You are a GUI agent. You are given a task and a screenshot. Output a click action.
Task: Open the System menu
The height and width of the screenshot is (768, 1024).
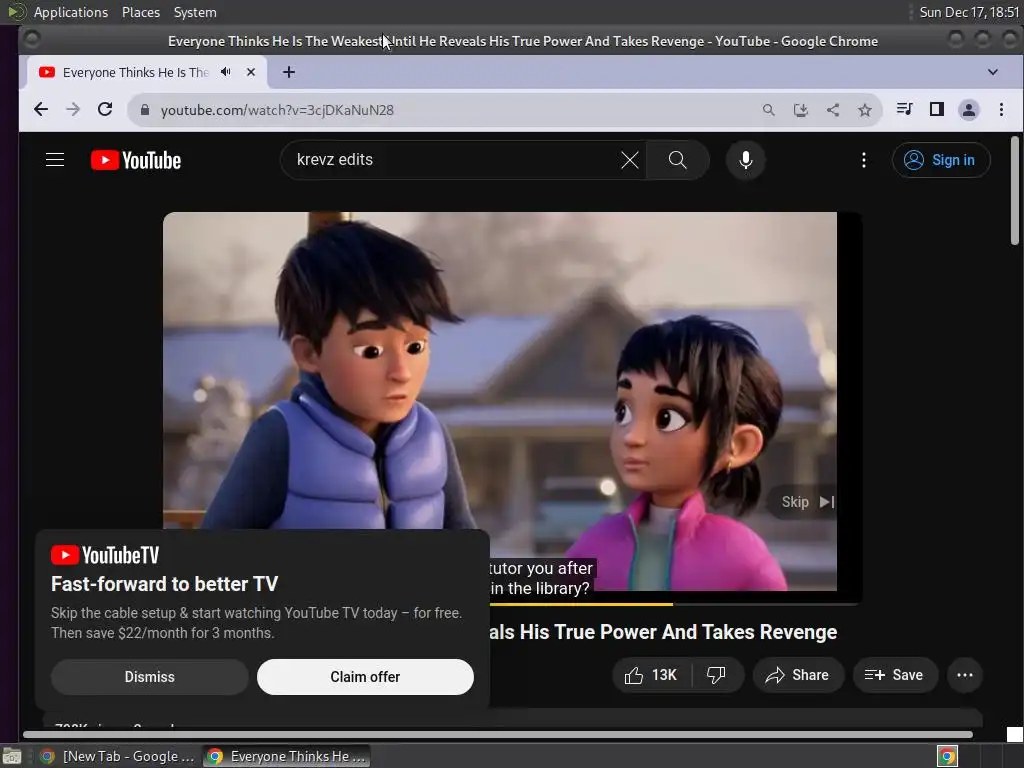tap(195, 12)
